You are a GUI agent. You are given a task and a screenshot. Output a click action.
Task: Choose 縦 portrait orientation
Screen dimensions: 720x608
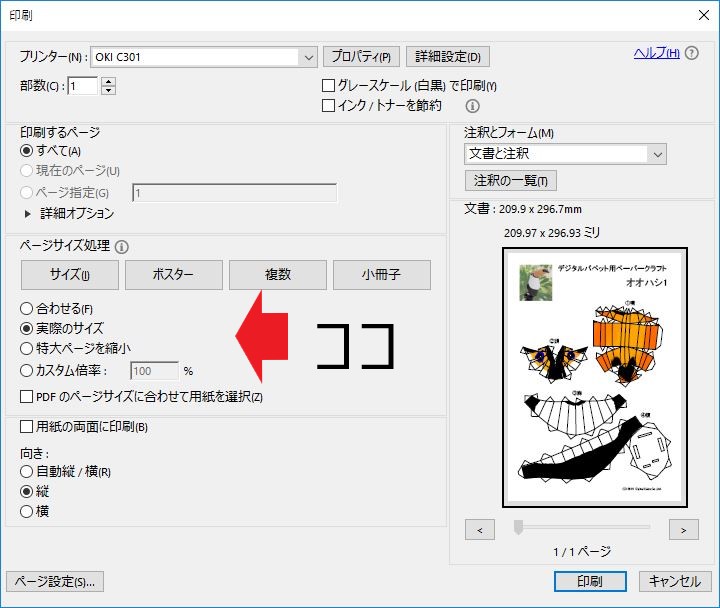(x=27, y=491)
